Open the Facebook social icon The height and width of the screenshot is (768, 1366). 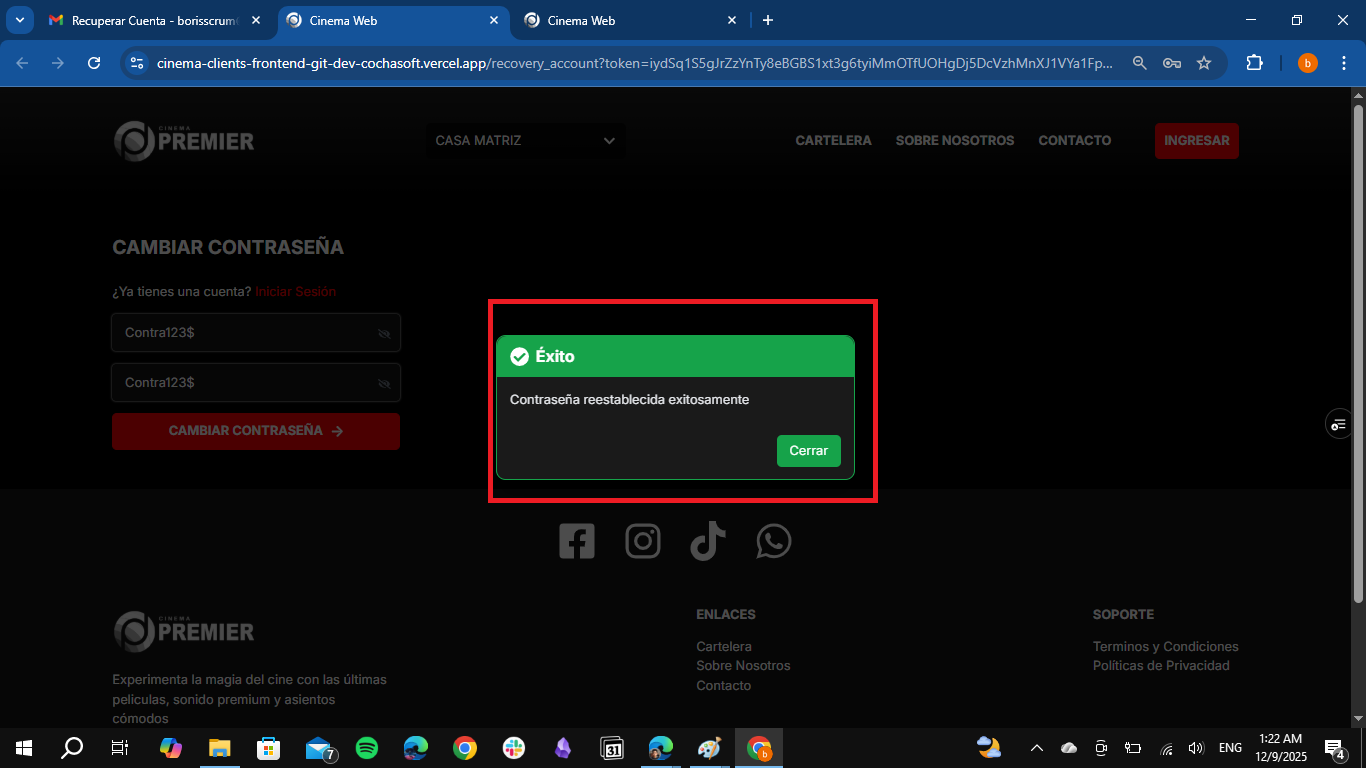coord(577,541)
